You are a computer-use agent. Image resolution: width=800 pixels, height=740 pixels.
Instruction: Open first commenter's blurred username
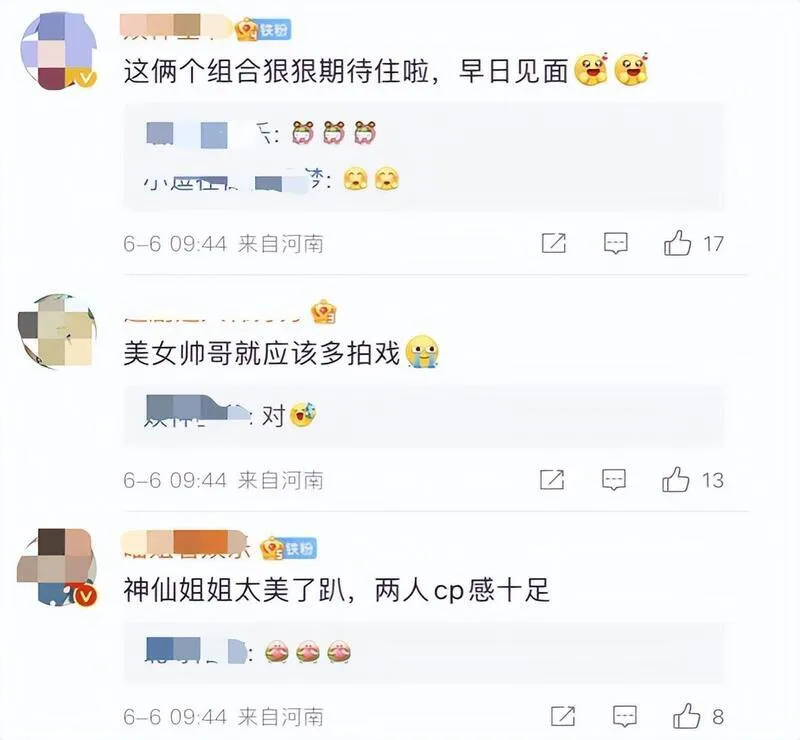tap(176, 26)
